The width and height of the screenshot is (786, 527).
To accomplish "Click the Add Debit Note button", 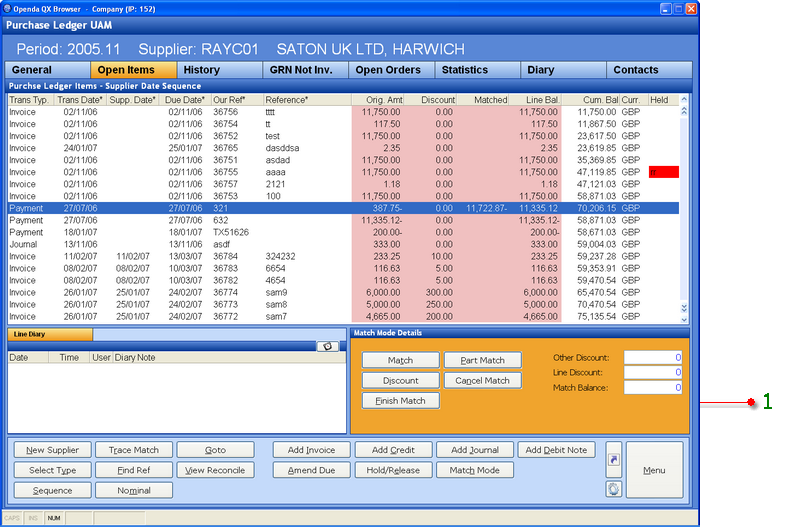I will click(x=556, y=450).
